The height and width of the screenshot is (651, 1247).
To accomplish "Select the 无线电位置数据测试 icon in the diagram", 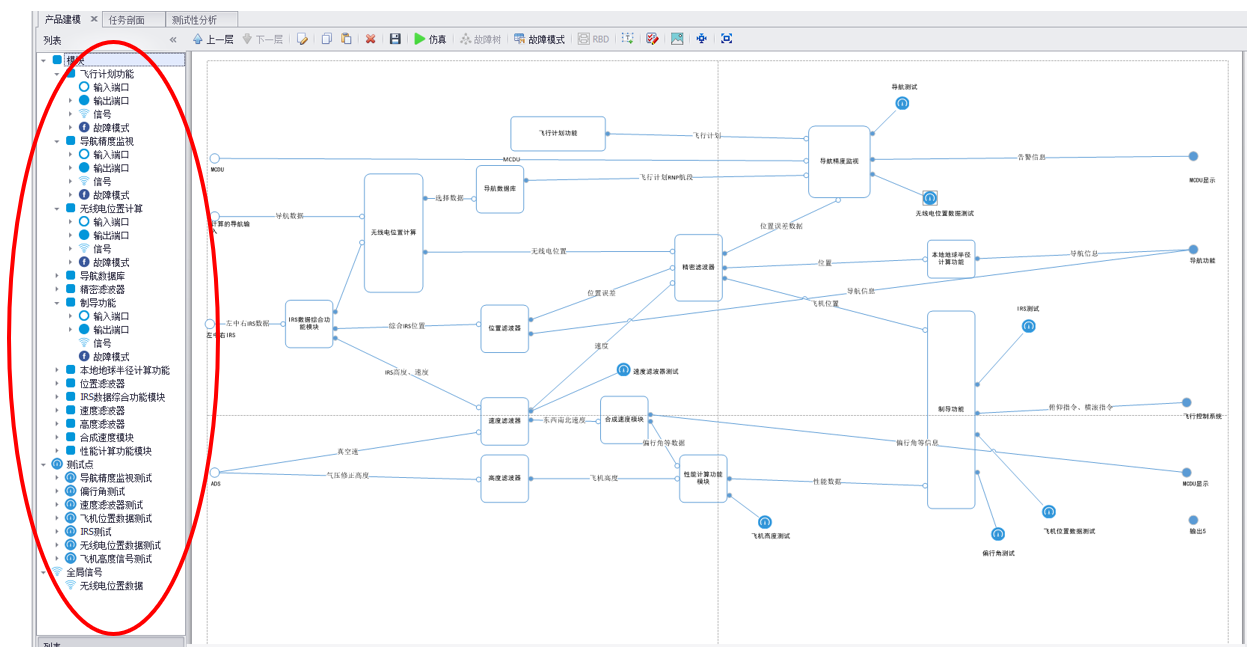I will coord(930,198).
